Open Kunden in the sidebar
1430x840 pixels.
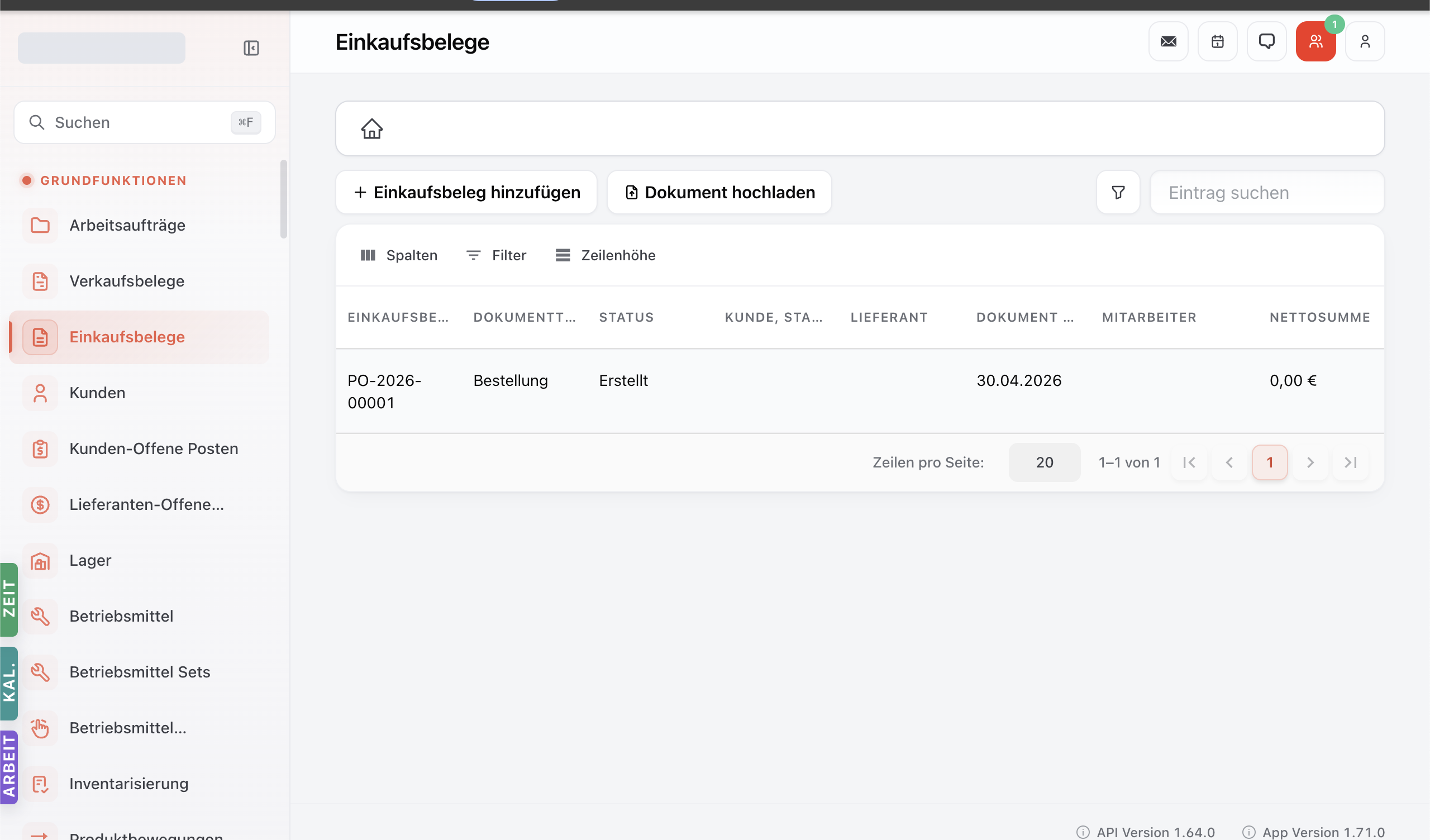(140, 393)
